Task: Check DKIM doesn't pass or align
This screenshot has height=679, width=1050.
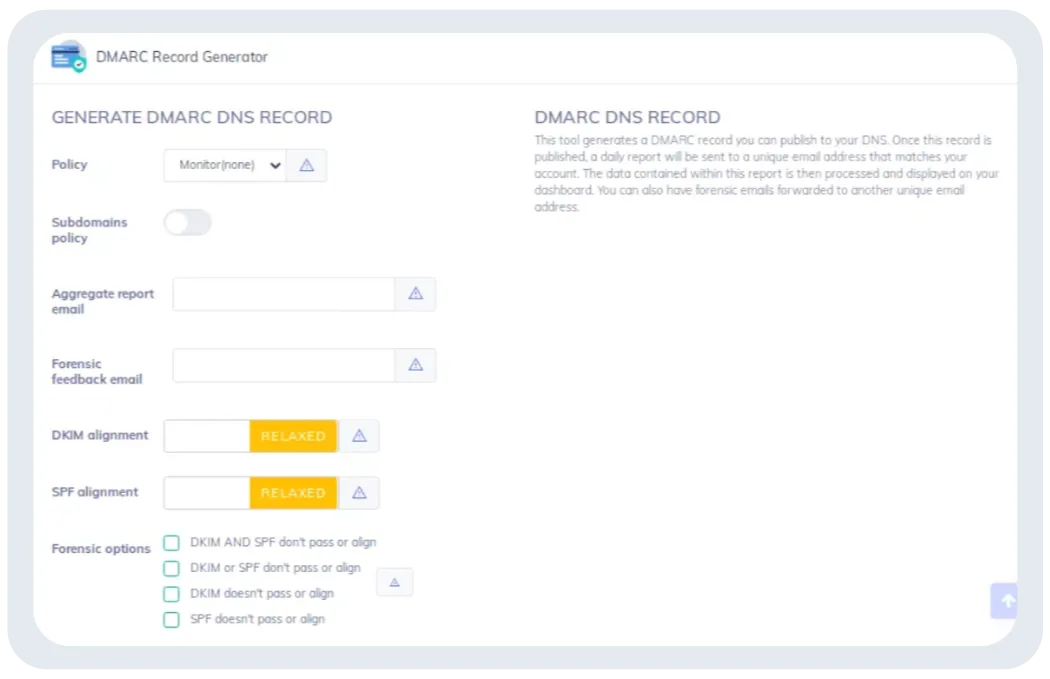Action: (x=171, y=593)
